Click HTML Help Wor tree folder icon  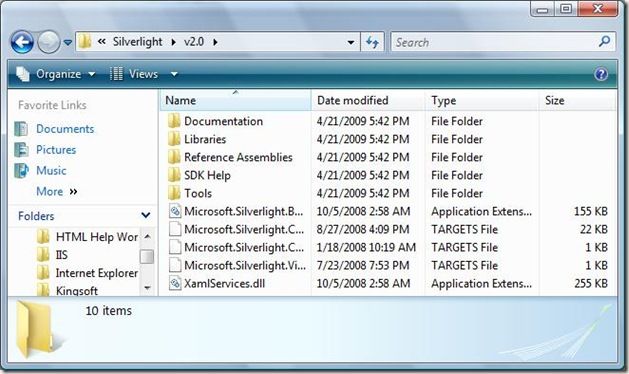click(43, 237)
